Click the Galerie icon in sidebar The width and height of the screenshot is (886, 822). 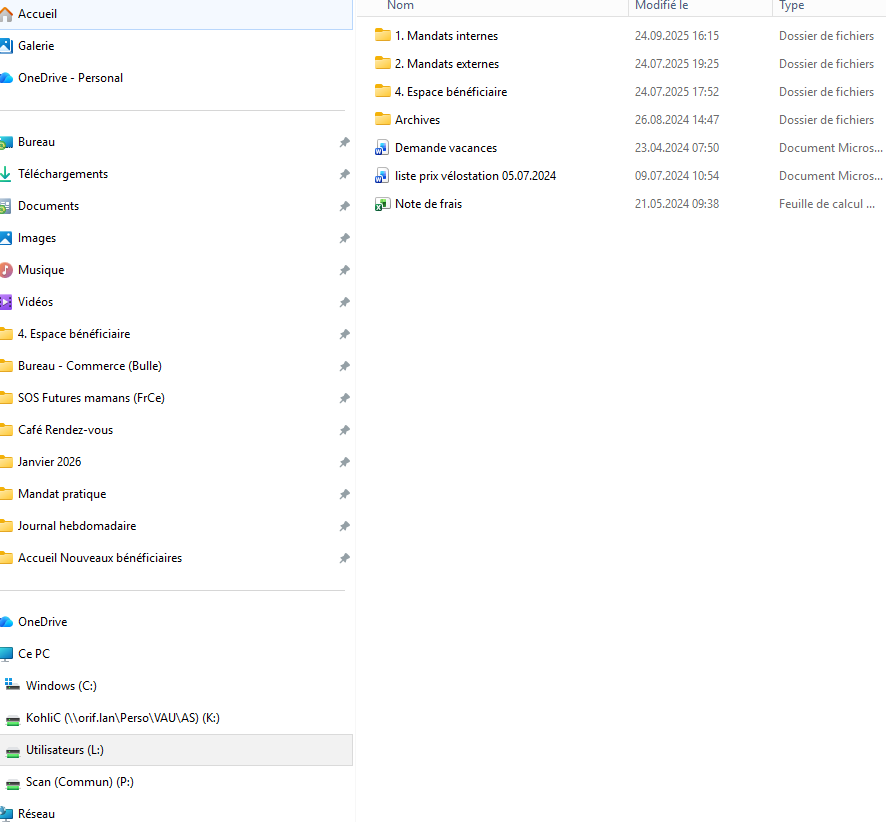click(x=6, y=46)
